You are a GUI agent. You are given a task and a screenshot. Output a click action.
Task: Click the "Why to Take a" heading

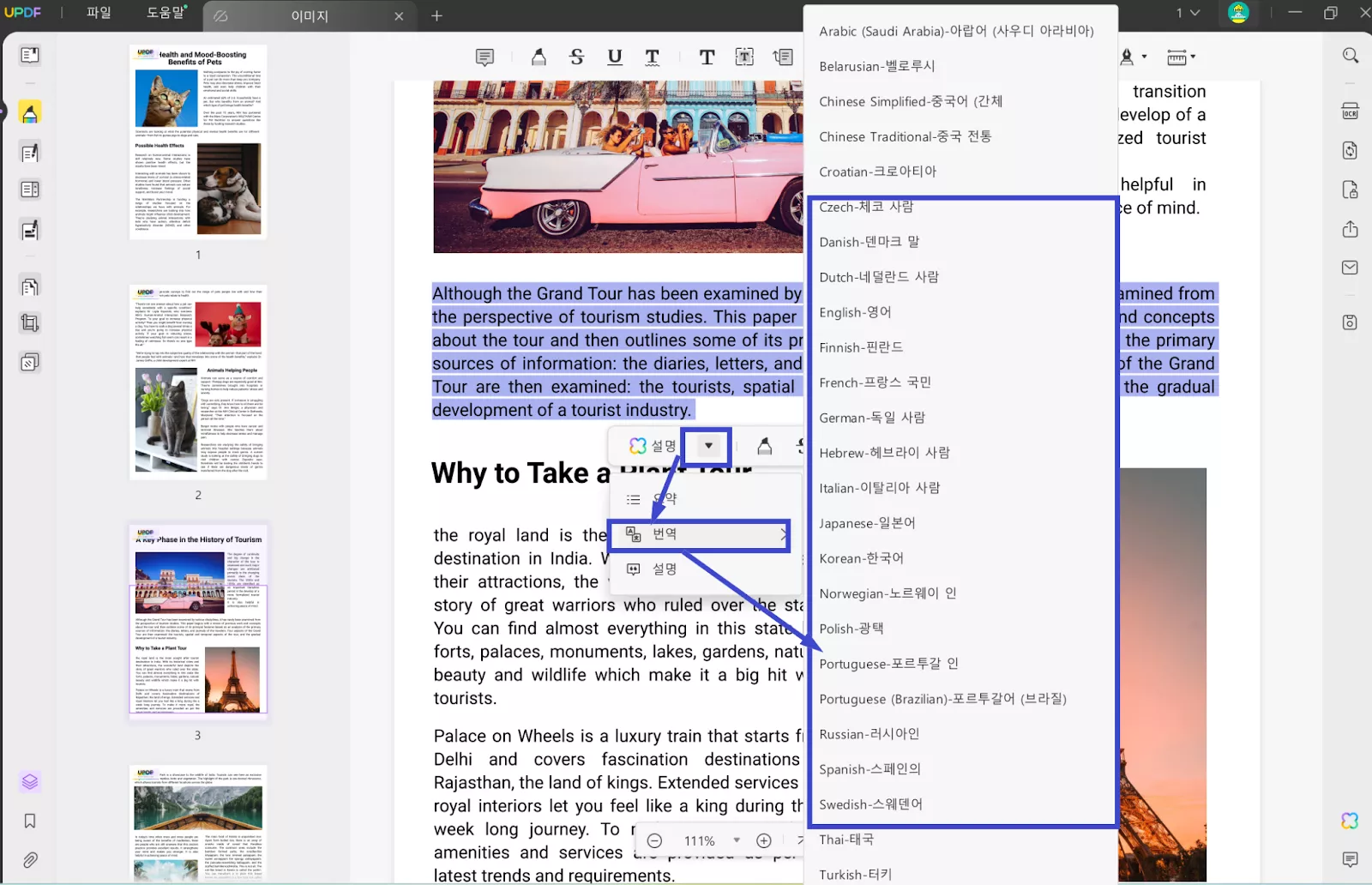[521, 473]
